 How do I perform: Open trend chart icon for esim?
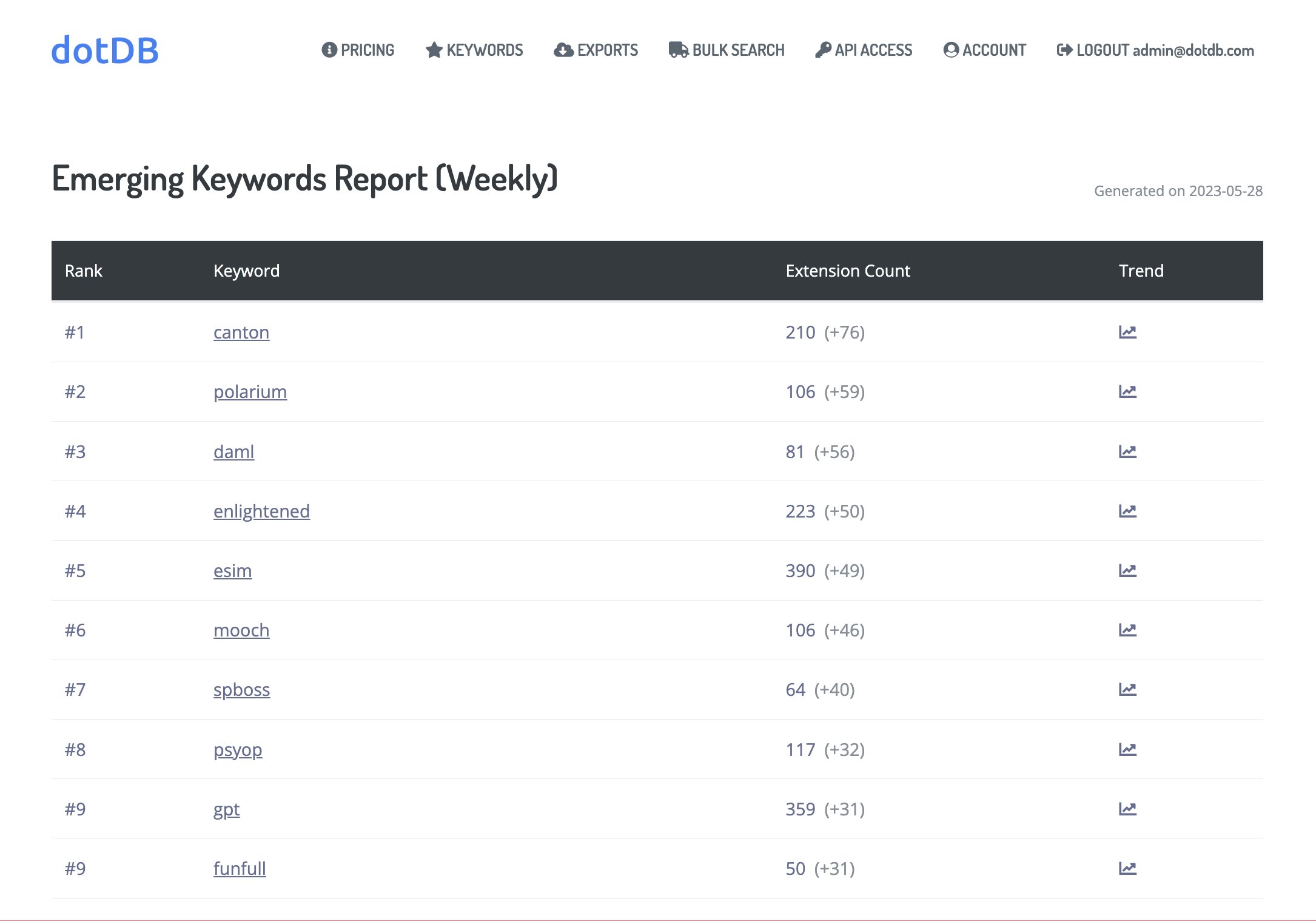1127,570
